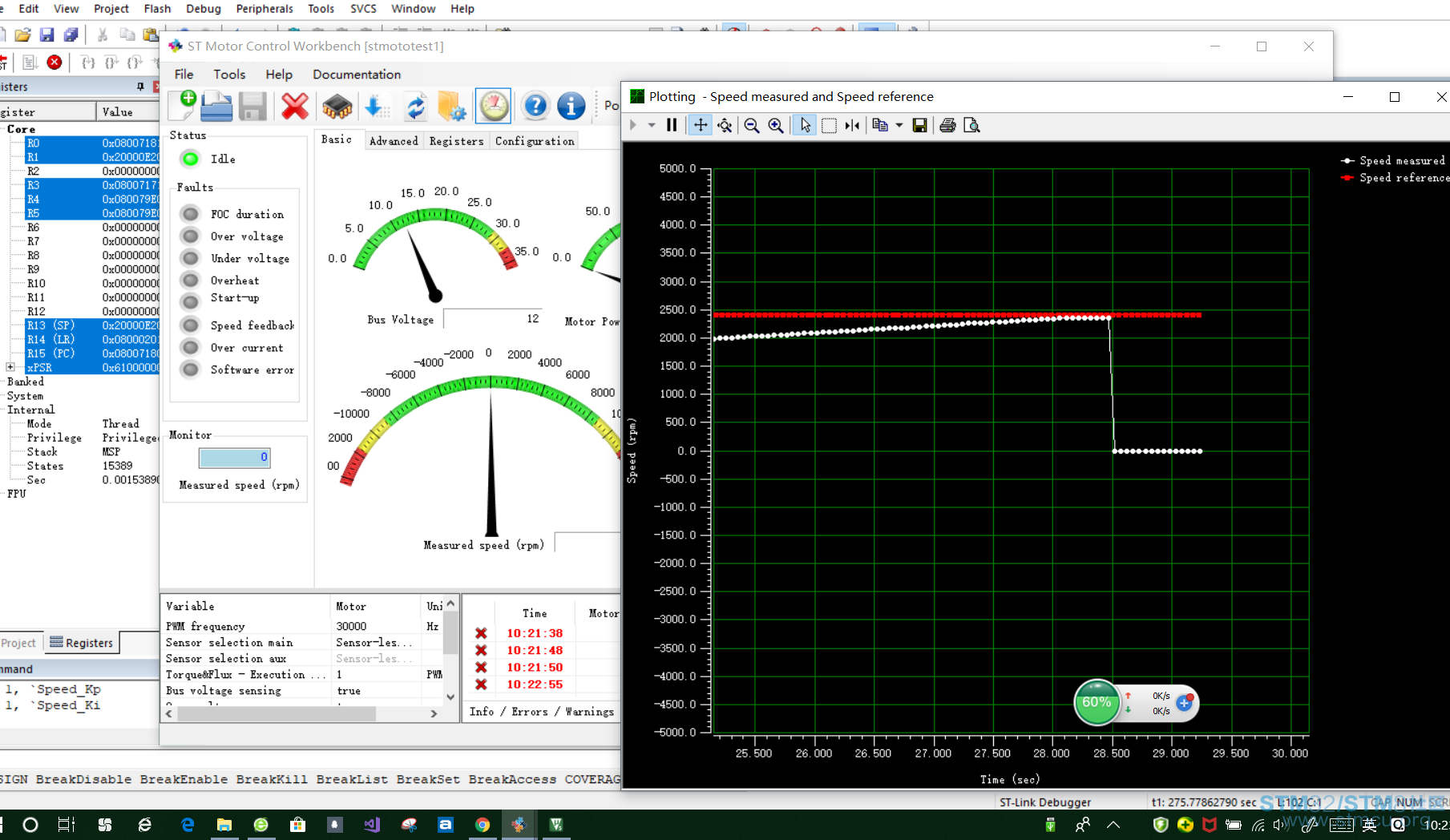1450x840 pixels.
Task: Open the Windows Task View taskbar button
Action: (x=67, y=825)
